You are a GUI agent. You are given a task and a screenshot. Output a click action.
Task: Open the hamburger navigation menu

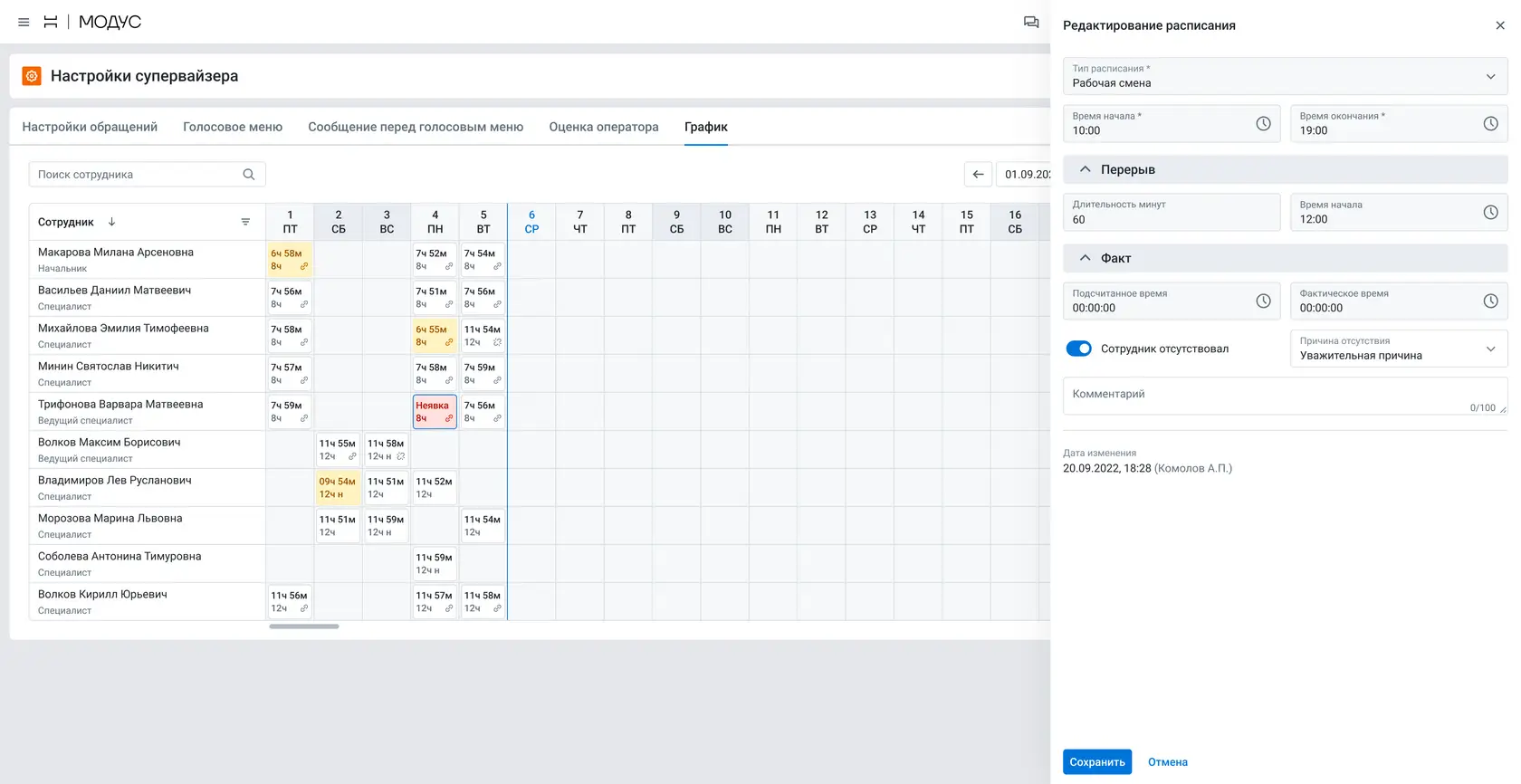24,22
